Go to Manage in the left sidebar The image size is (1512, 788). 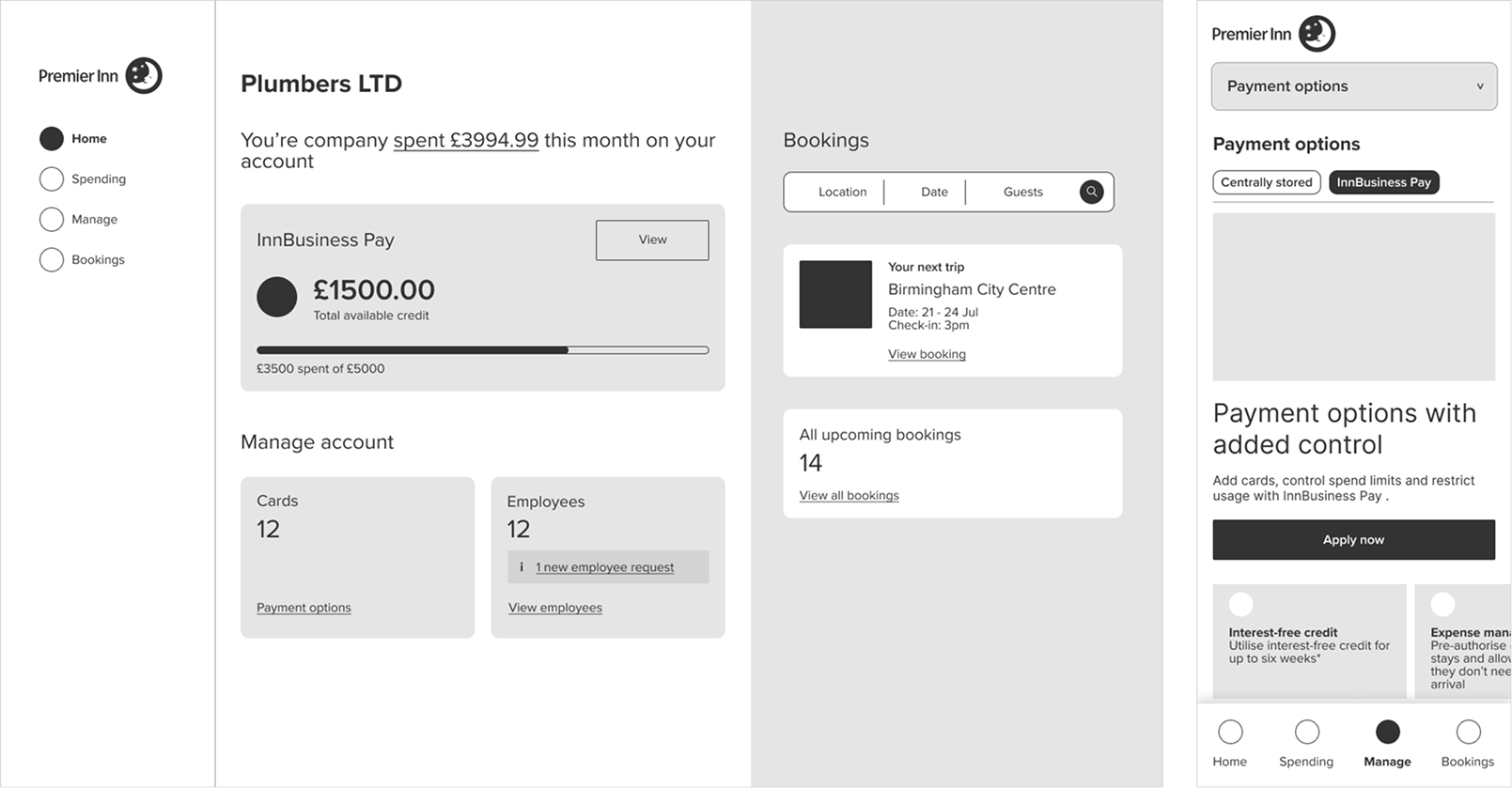(x=94, y=219)
